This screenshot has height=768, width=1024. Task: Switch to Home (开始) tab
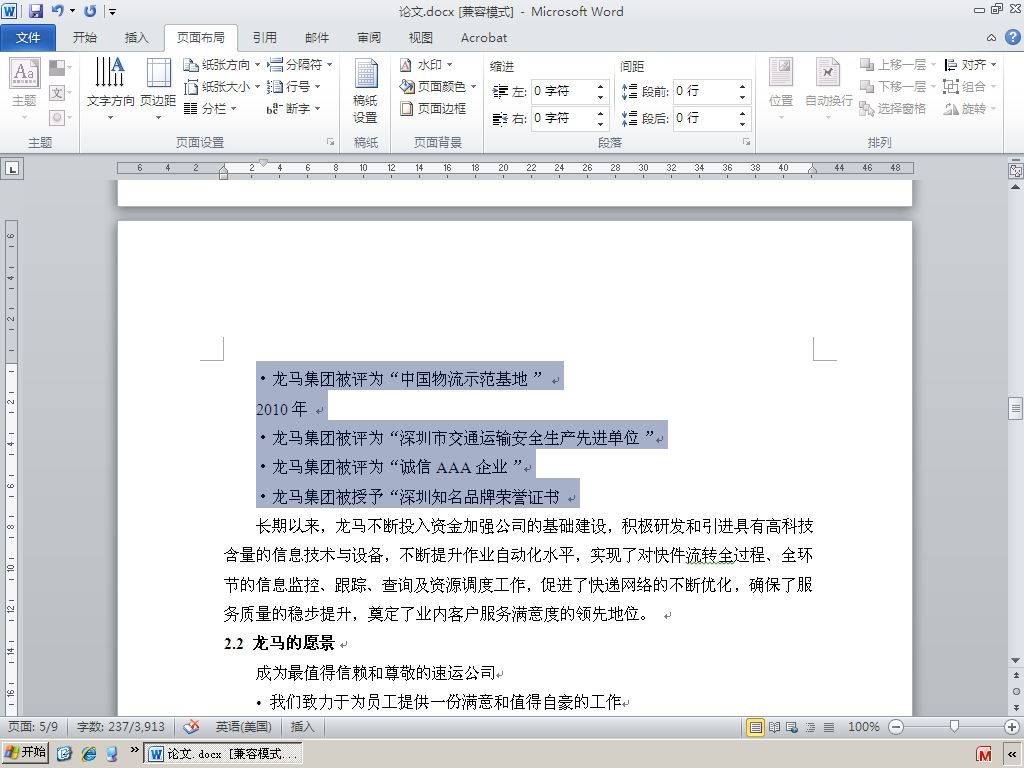coord(85,38)
